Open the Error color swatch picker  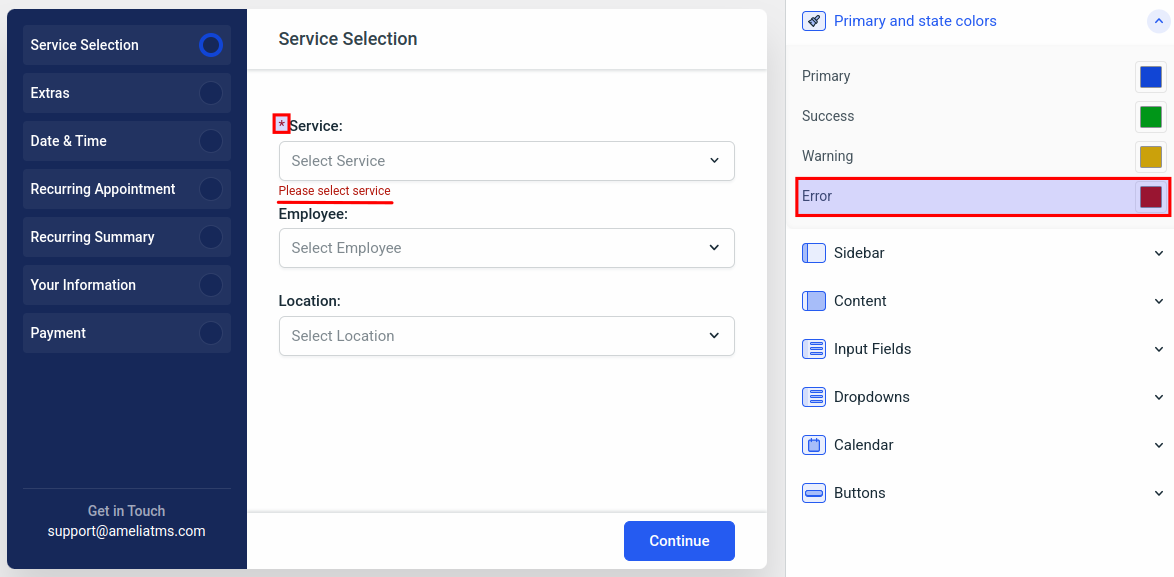1151,197
